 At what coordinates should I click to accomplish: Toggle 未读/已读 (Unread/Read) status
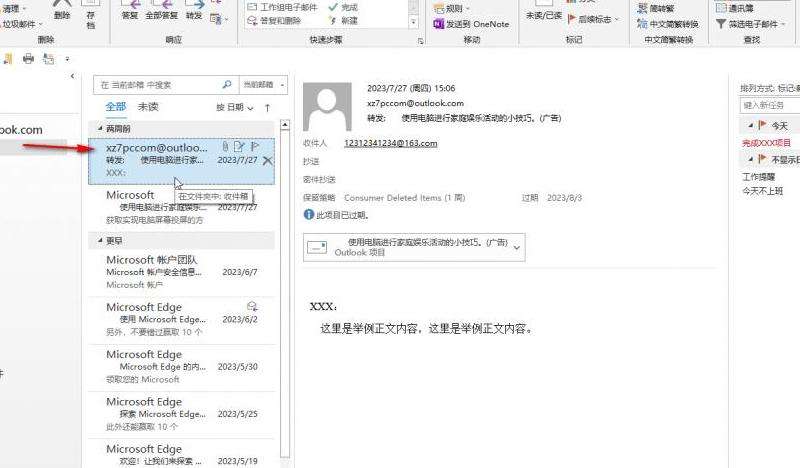(x=543, y=11)
